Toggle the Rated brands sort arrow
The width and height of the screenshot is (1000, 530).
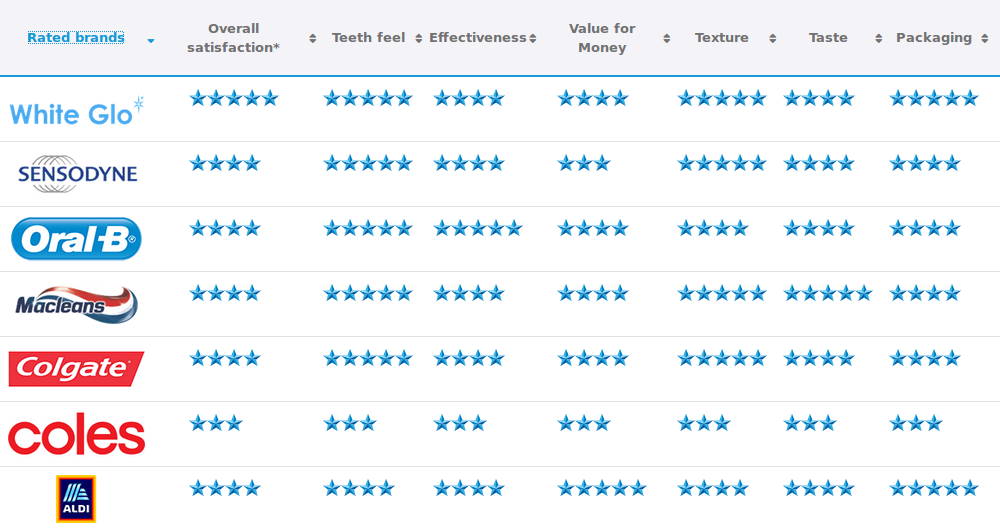point(151,41)
